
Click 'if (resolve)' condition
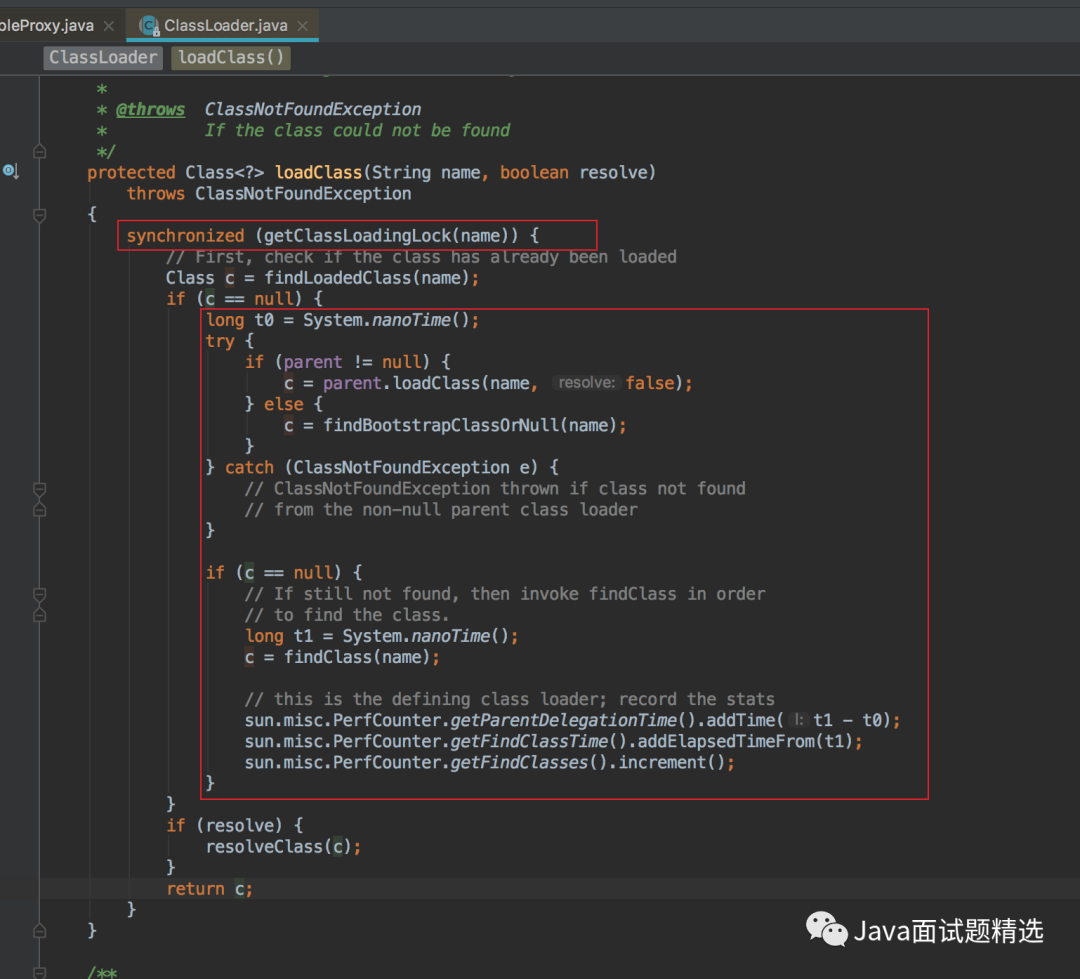coord(225,825)
